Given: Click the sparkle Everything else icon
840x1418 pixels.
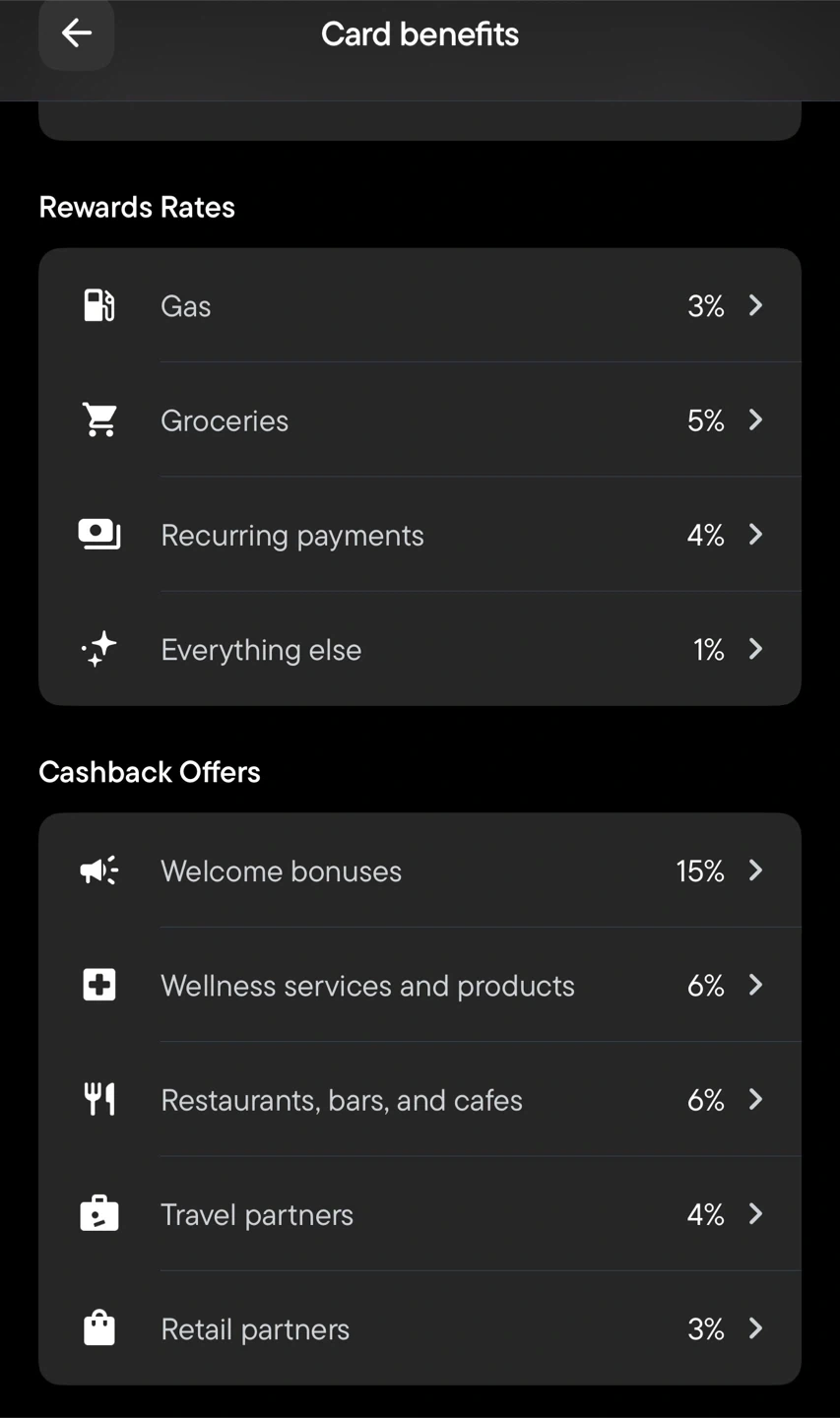Looking at the screenshot, I should (99, 649).
